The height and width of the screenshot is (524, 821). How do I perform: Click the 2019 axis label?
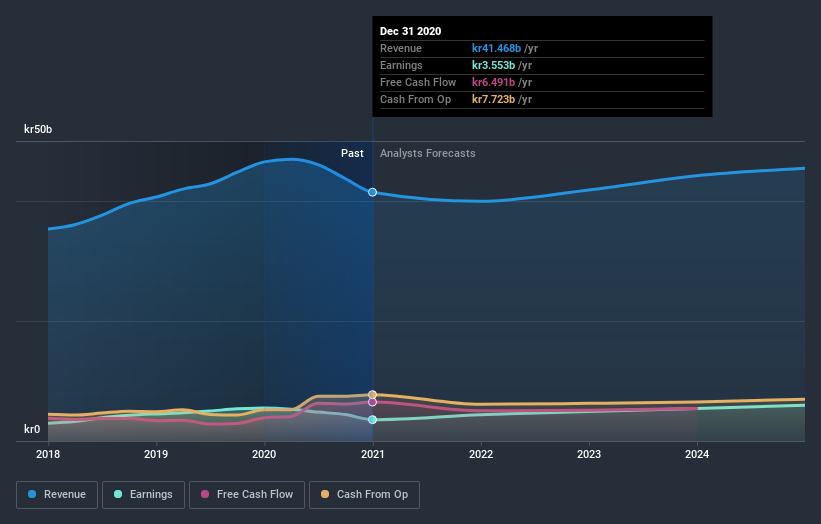point(156,454)
